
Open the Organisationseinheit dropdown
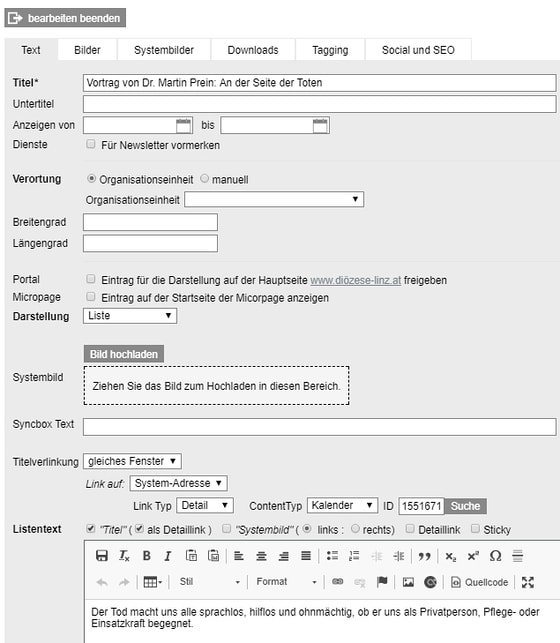(274, 199)
